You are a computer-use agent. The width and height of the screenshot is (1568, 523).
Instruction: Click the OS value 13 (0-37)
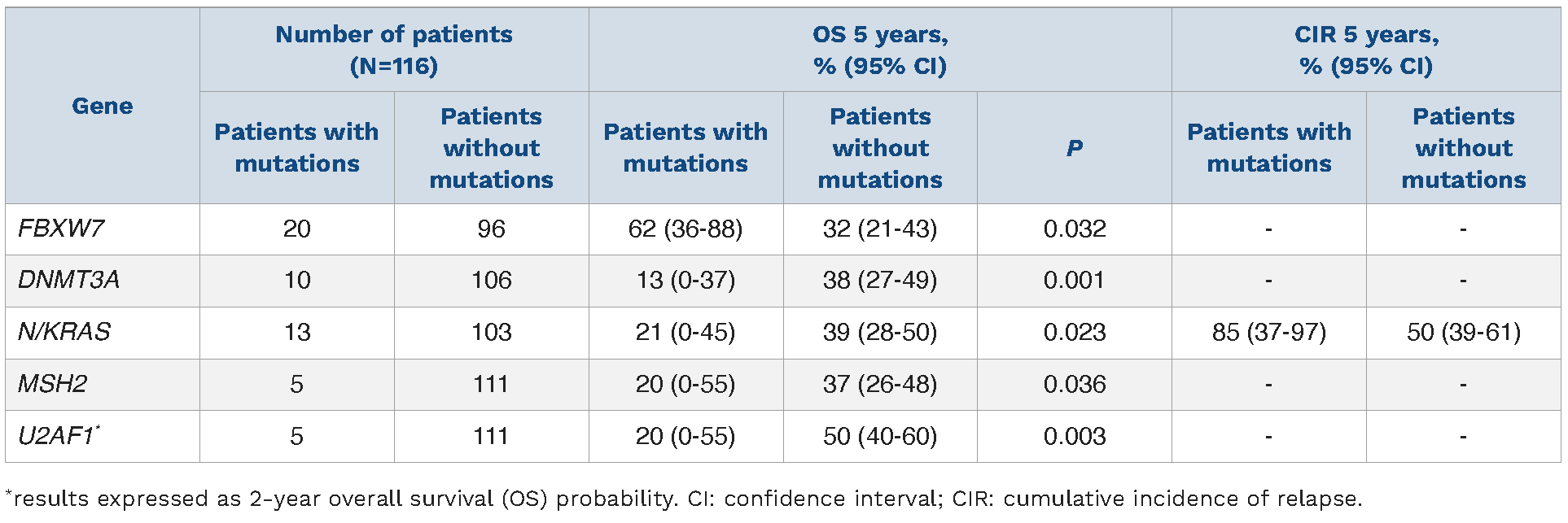685,280
